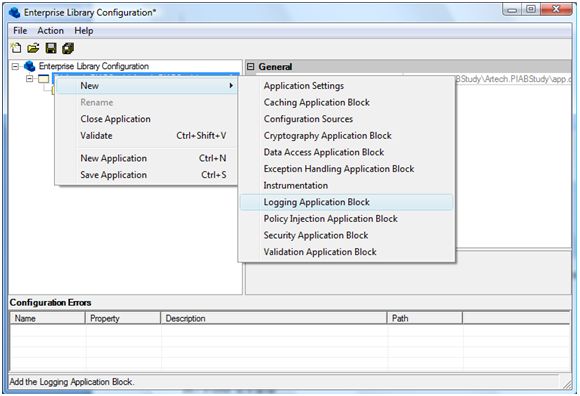Close the Enterprise Library Configuration window

point(556,10)
